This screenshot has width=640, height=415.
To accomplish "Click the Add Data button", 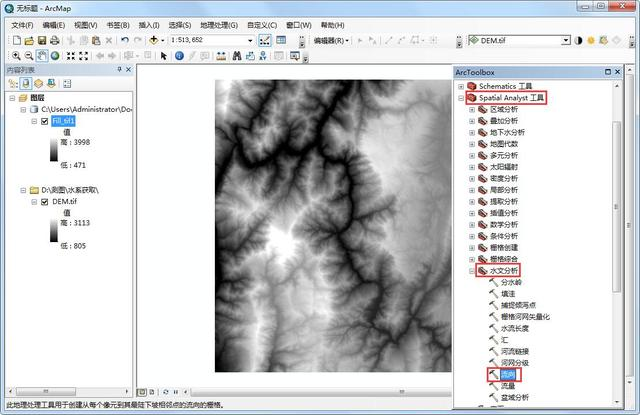I will 153,40.
